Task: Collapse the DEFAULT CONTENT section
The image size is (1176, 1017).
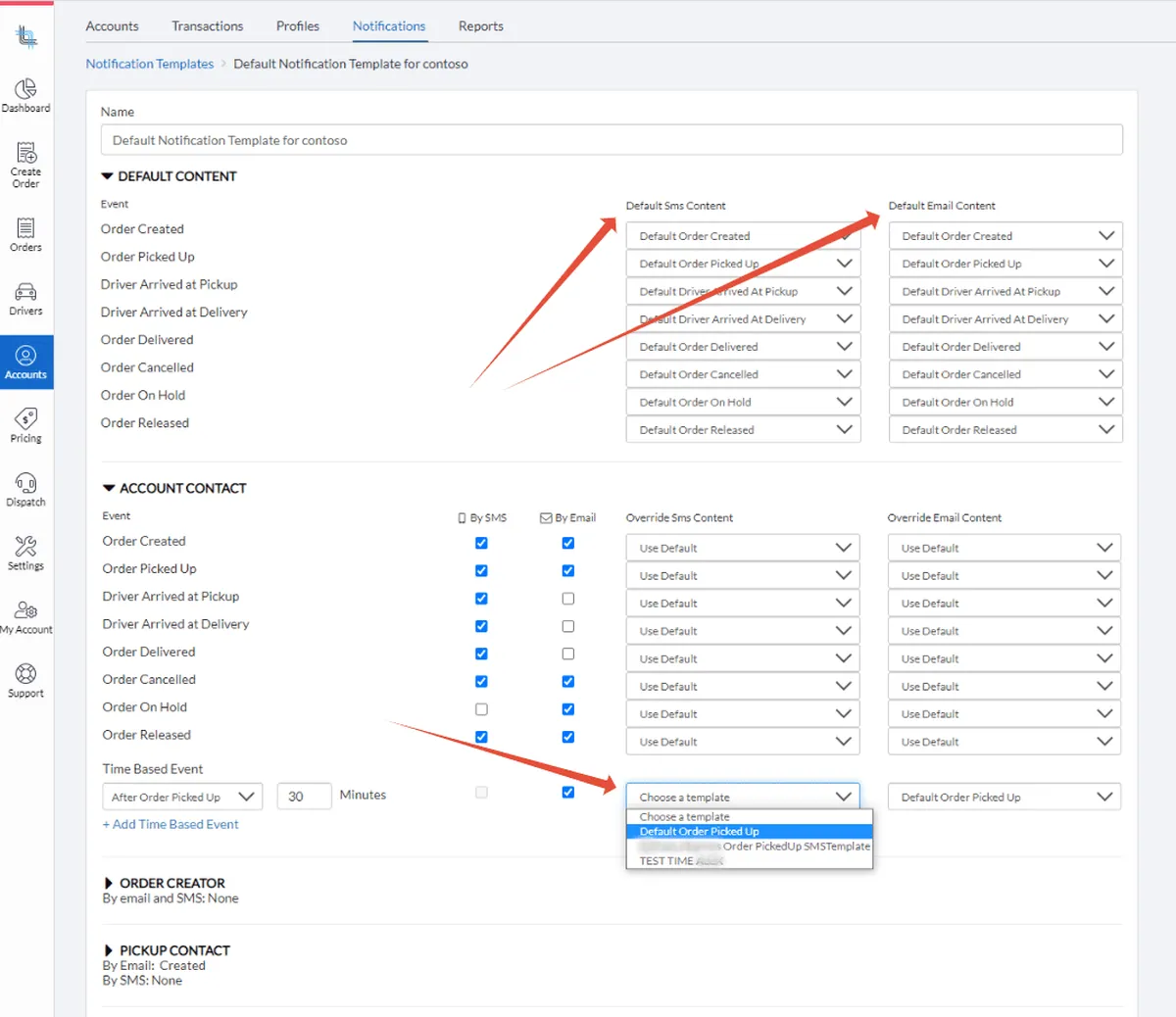Action: (108, 176)
